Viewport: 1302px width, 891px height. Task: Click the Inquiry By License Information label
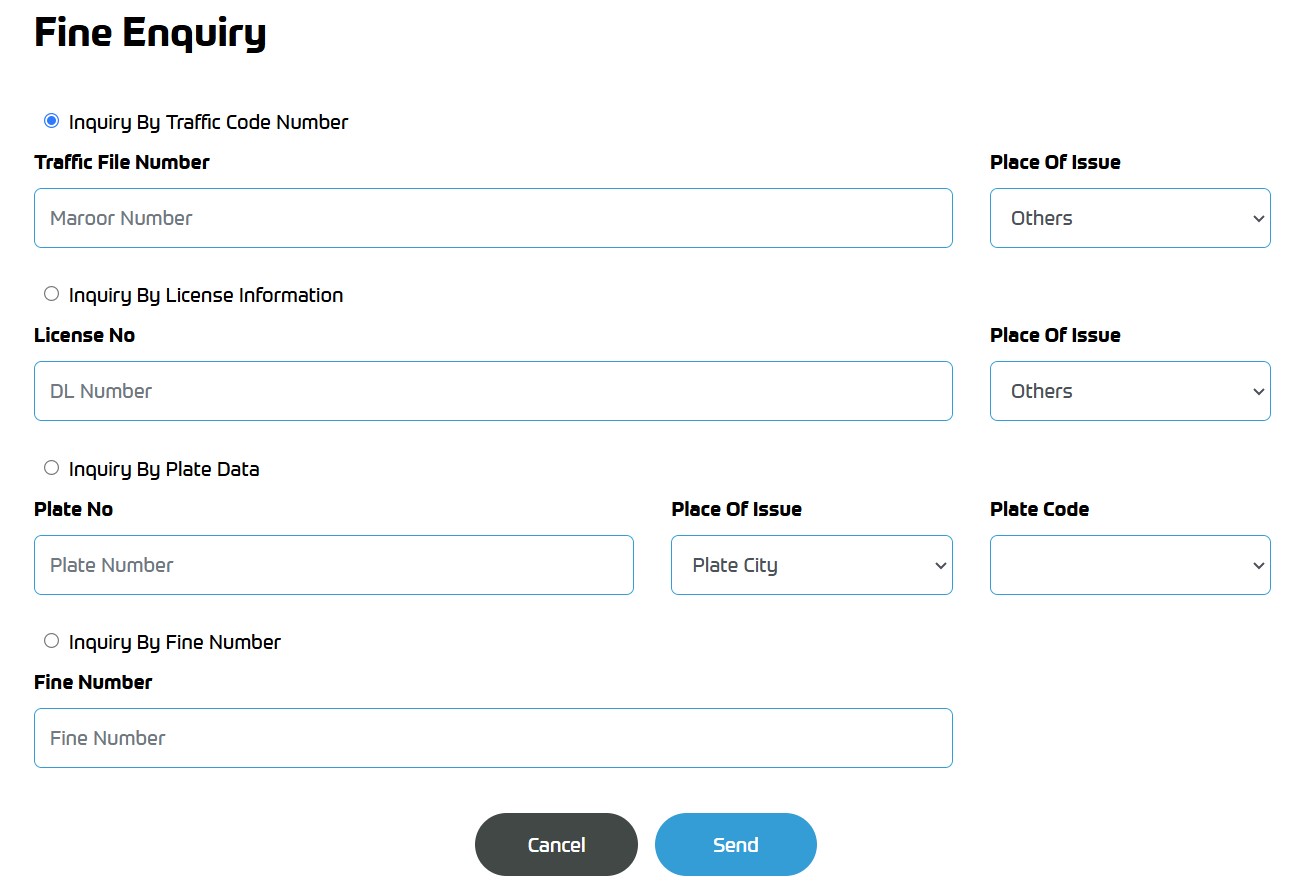pos(206,295)
